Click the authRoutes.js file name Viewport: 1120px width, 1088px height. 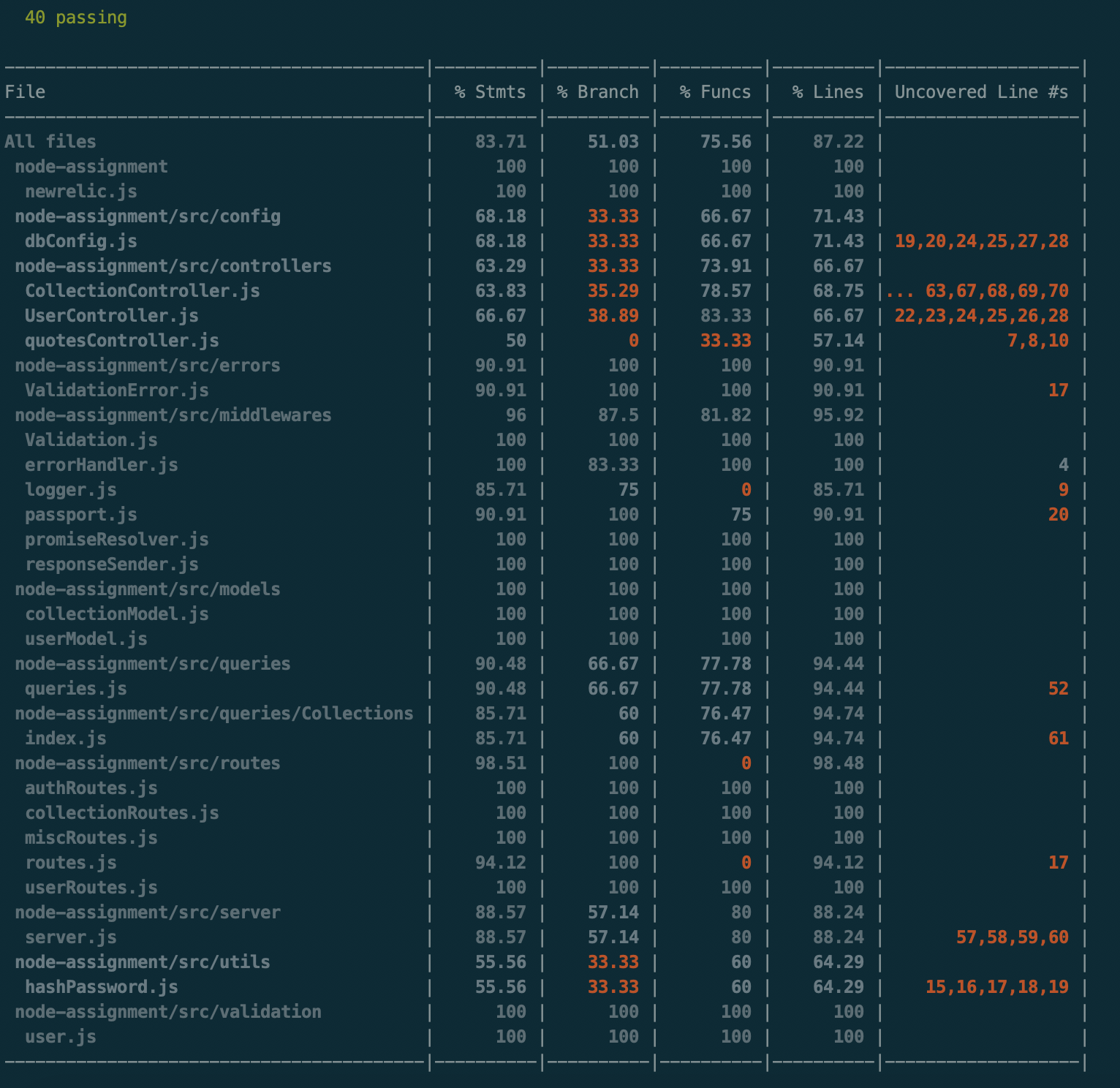point(91,788)
